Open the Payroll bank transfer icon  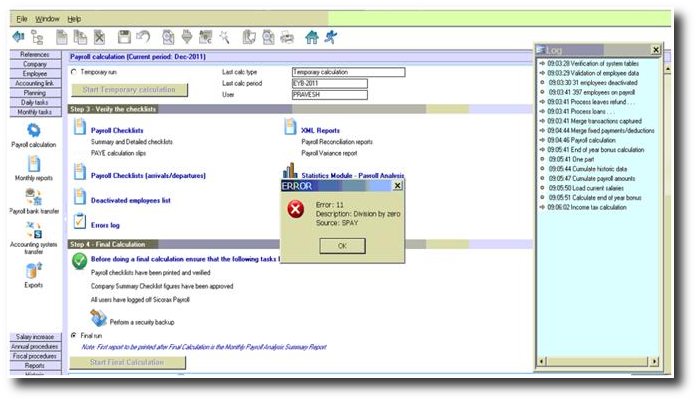[33, 197]
